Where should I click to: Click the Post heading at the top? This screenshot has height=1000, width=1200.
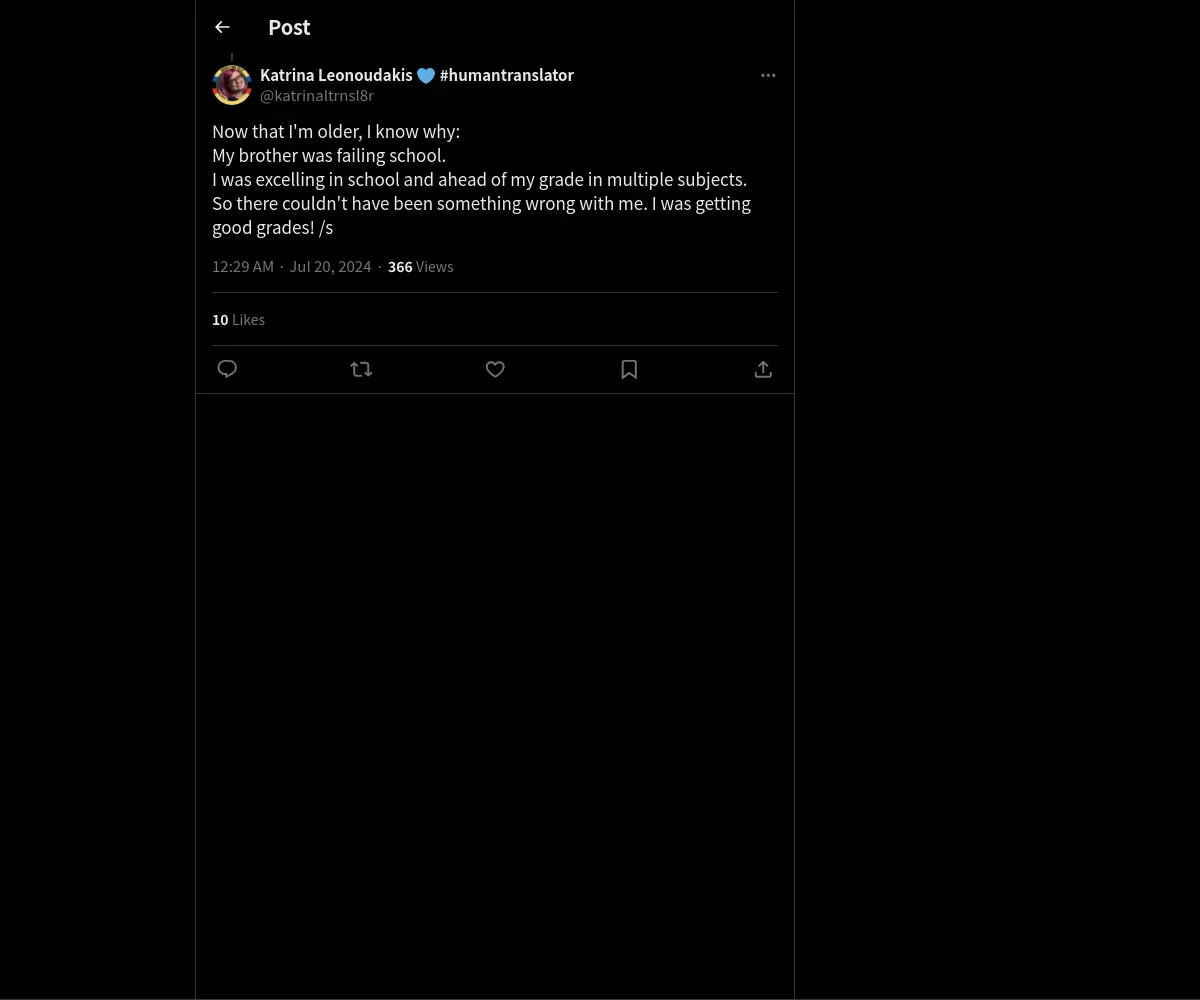pyautogui.click(x=289, y=28)
